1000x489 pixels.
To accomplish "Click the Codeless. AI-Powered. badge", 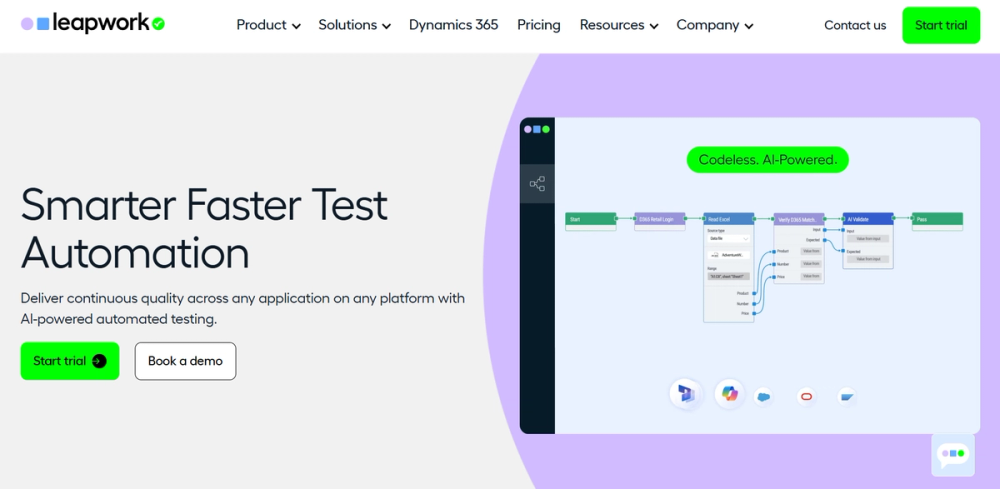I will 767,159.
